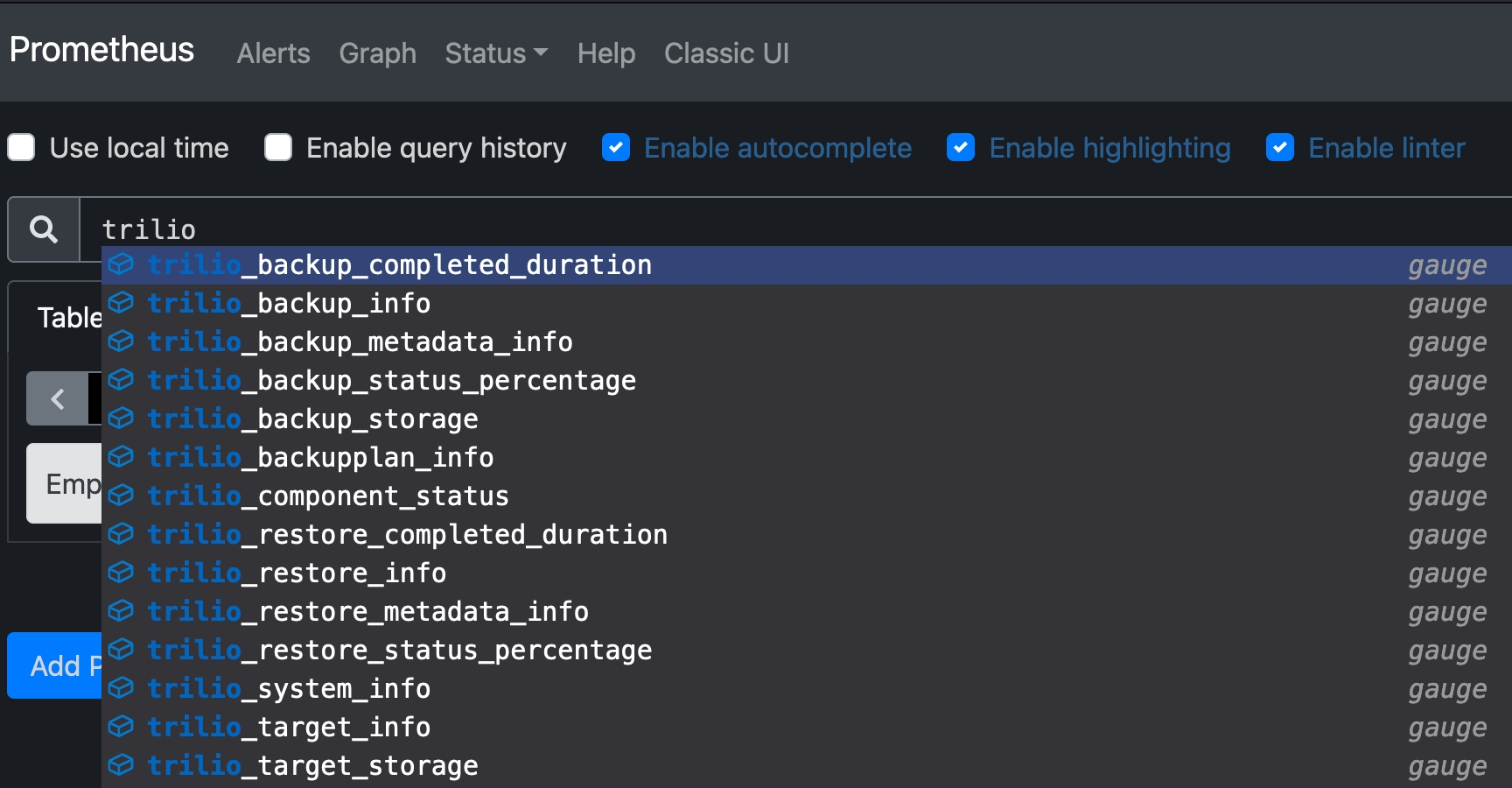The image size is (1512, 788).
Task: Uncheck the Enable linter option
Action: pos(1280,148)
